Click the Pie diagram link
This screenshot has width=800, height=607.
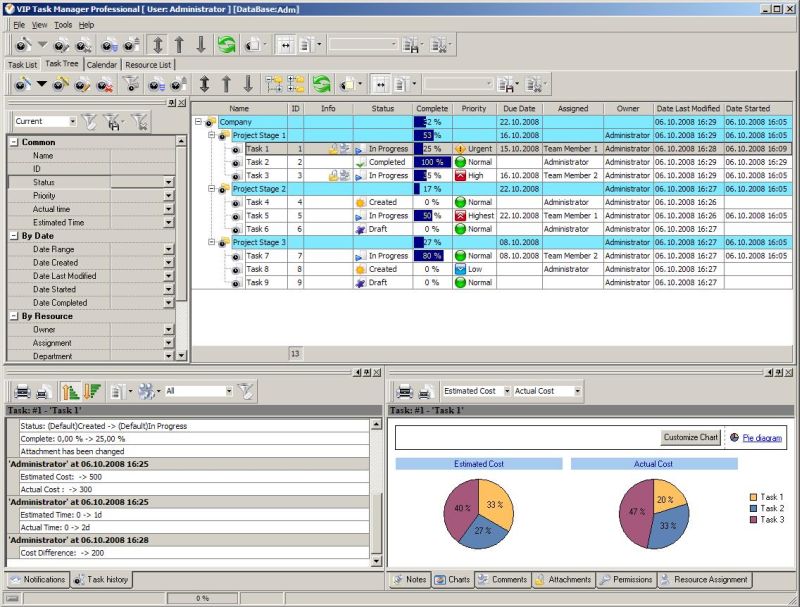[x=764, y=437]
